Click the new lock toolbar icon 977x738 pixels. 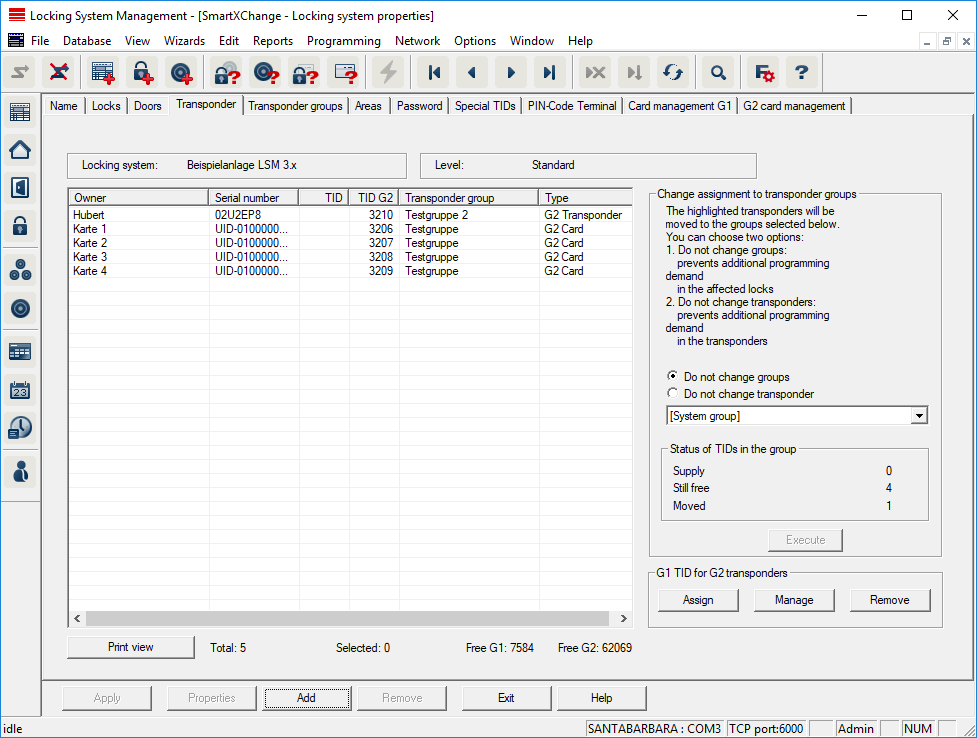click(143, 72)
